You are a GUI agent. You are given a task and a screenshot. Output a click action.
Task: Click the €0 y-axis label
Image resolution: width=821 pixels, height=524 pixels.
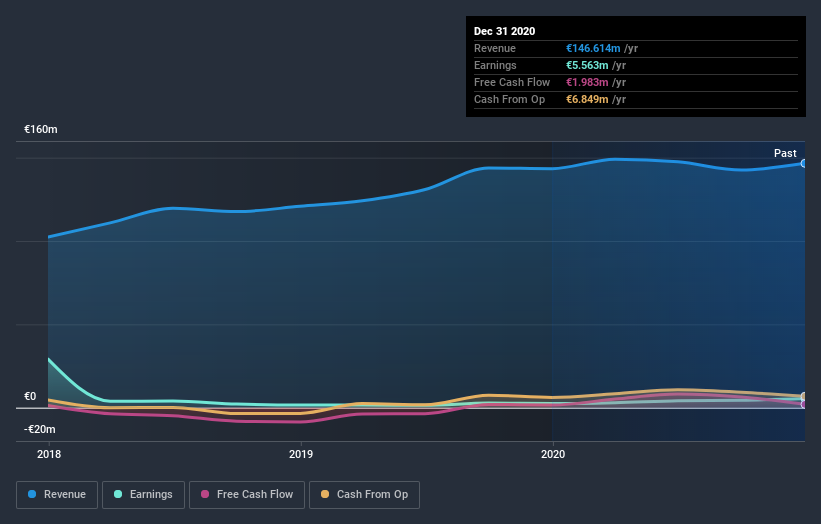pyautogui.click(x=30, y=396)
